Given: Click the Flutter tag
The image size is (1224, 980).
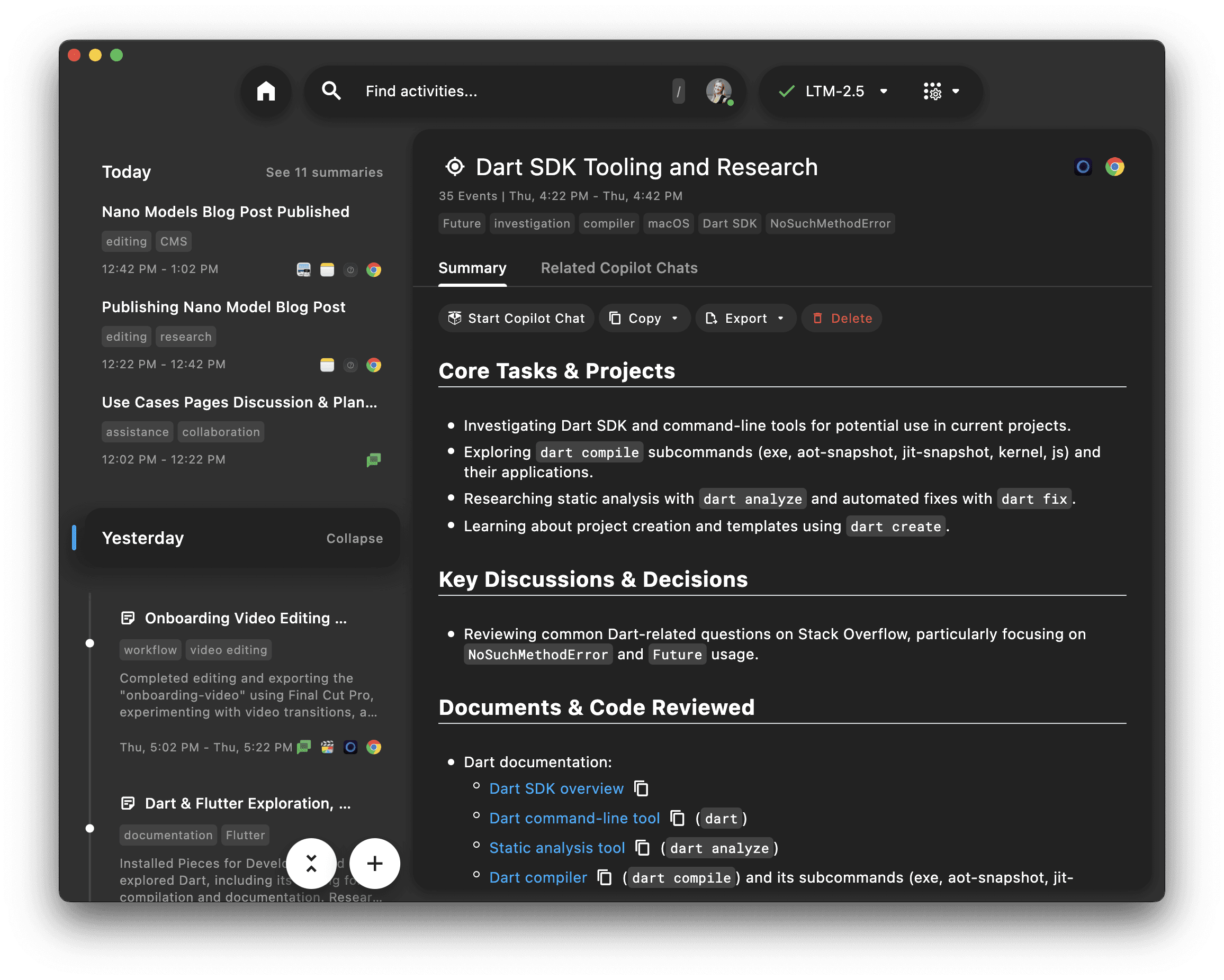Looking at the screenshot, I should (x=245, y=834).
